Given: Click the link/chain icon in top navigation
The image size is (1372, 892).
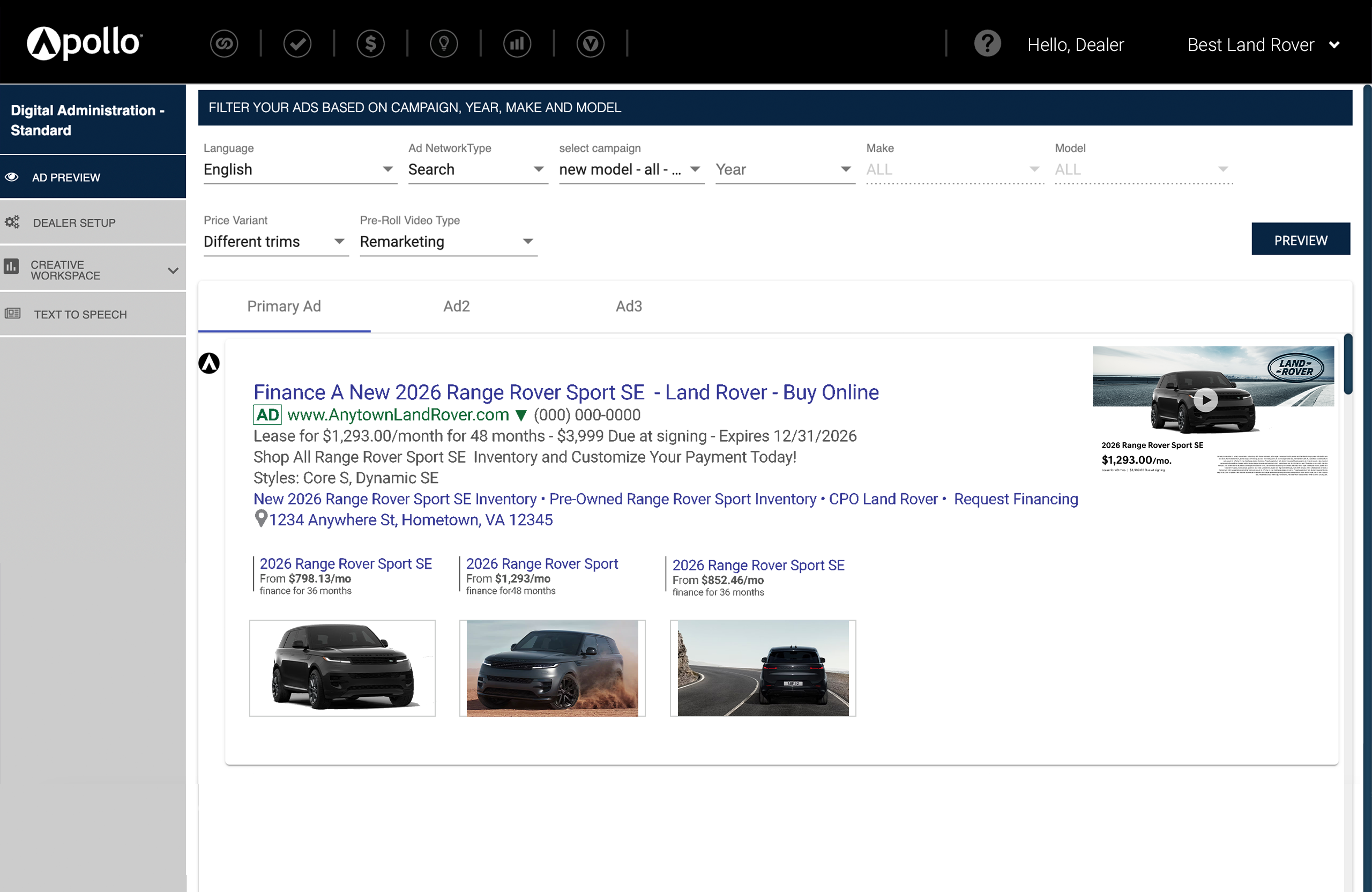Looking at the screenshot, I should click(x=223, y=44).
